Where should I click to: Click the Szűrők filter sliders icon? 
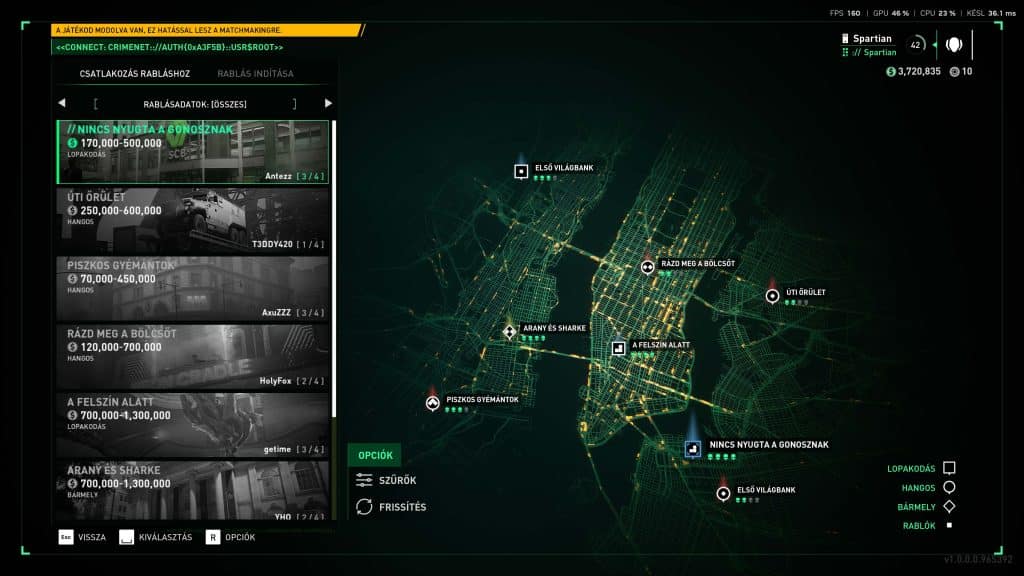pyautogui.click(x=364, y=480)
